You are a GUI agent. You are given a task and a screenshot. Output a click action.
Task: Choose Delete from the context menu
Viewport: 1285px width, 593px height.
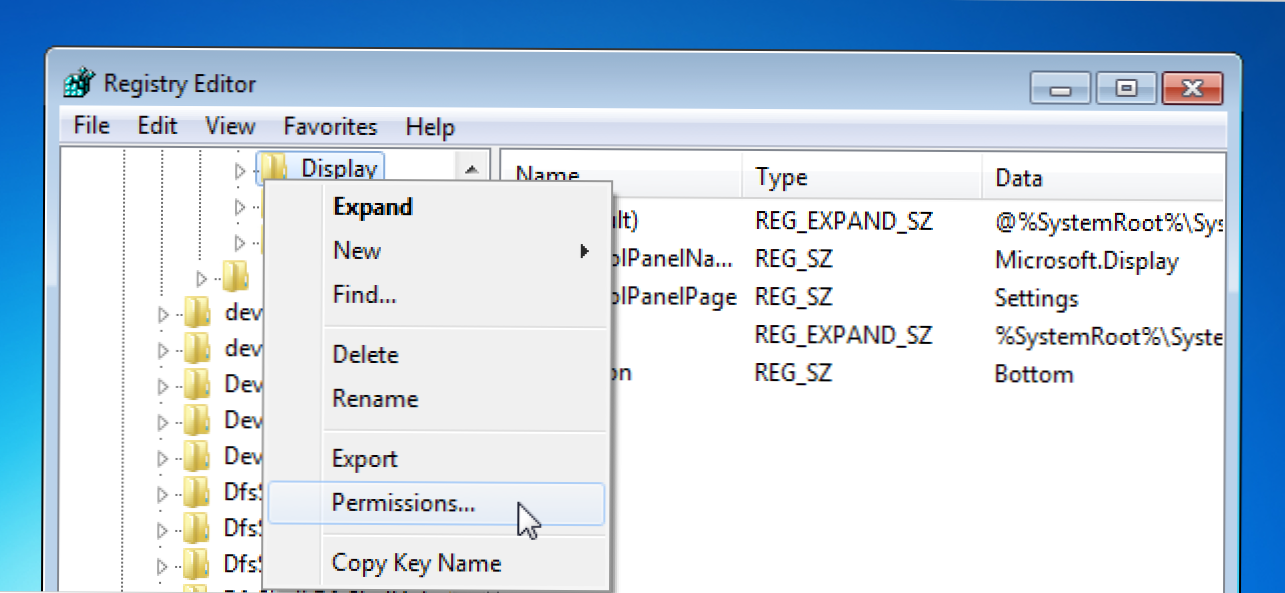coord(365,355)
